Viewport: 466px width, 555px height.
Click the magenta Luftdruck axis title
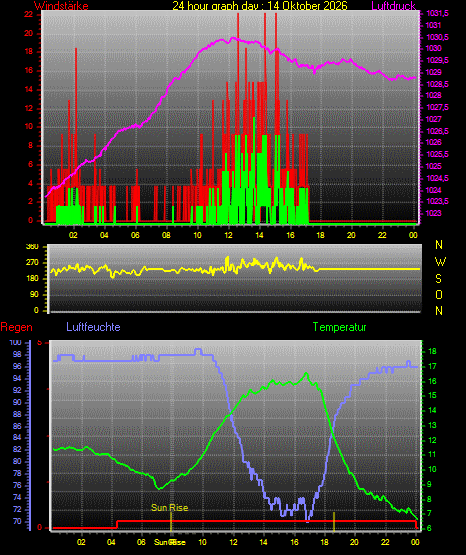pos(393,6)
